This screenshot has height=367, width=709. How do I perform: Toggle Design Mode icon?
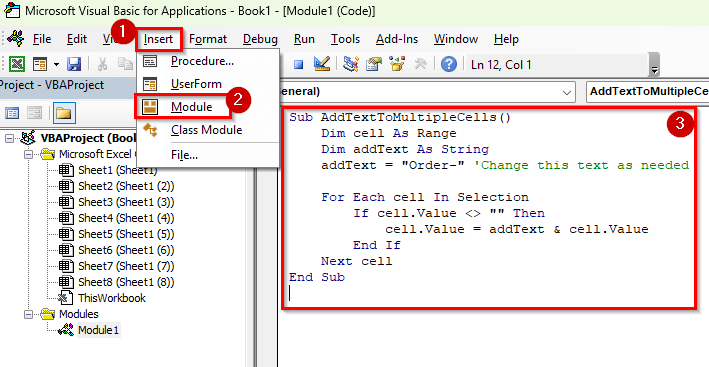322,64
